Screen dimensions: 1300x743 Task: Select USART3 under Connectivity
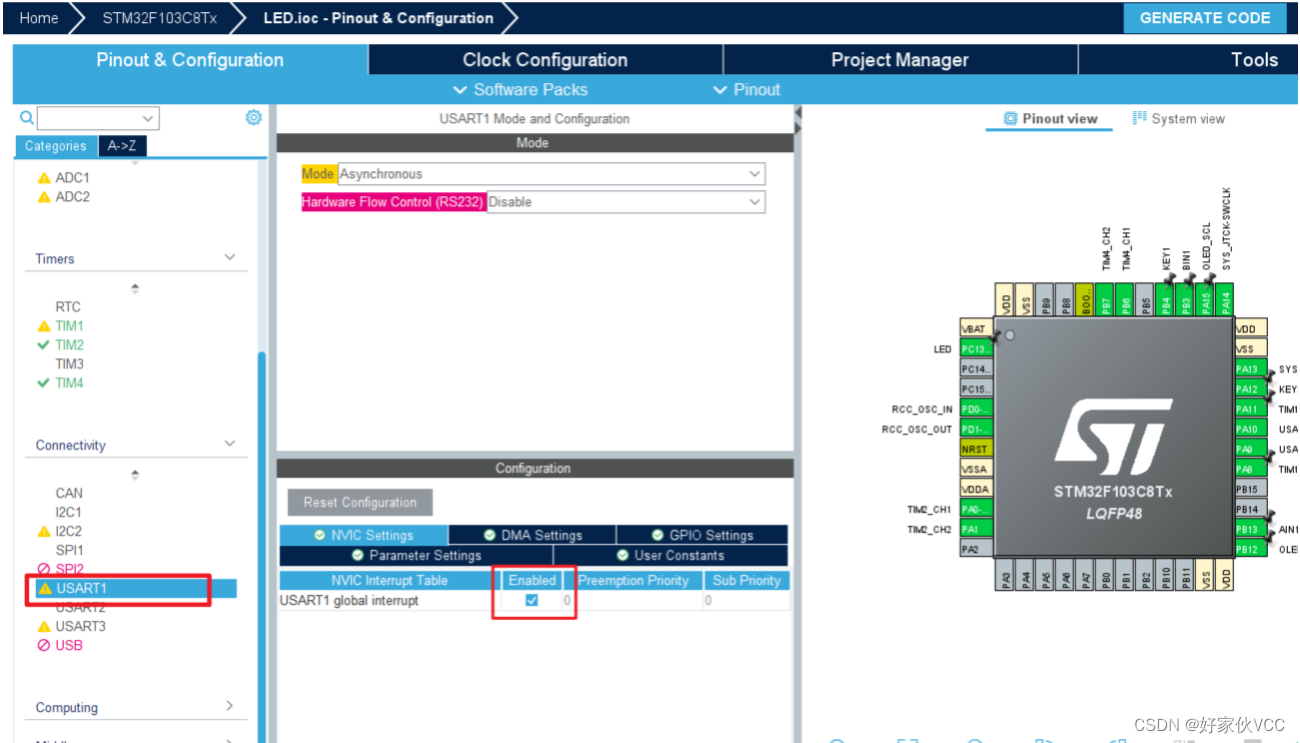[80, 626]
